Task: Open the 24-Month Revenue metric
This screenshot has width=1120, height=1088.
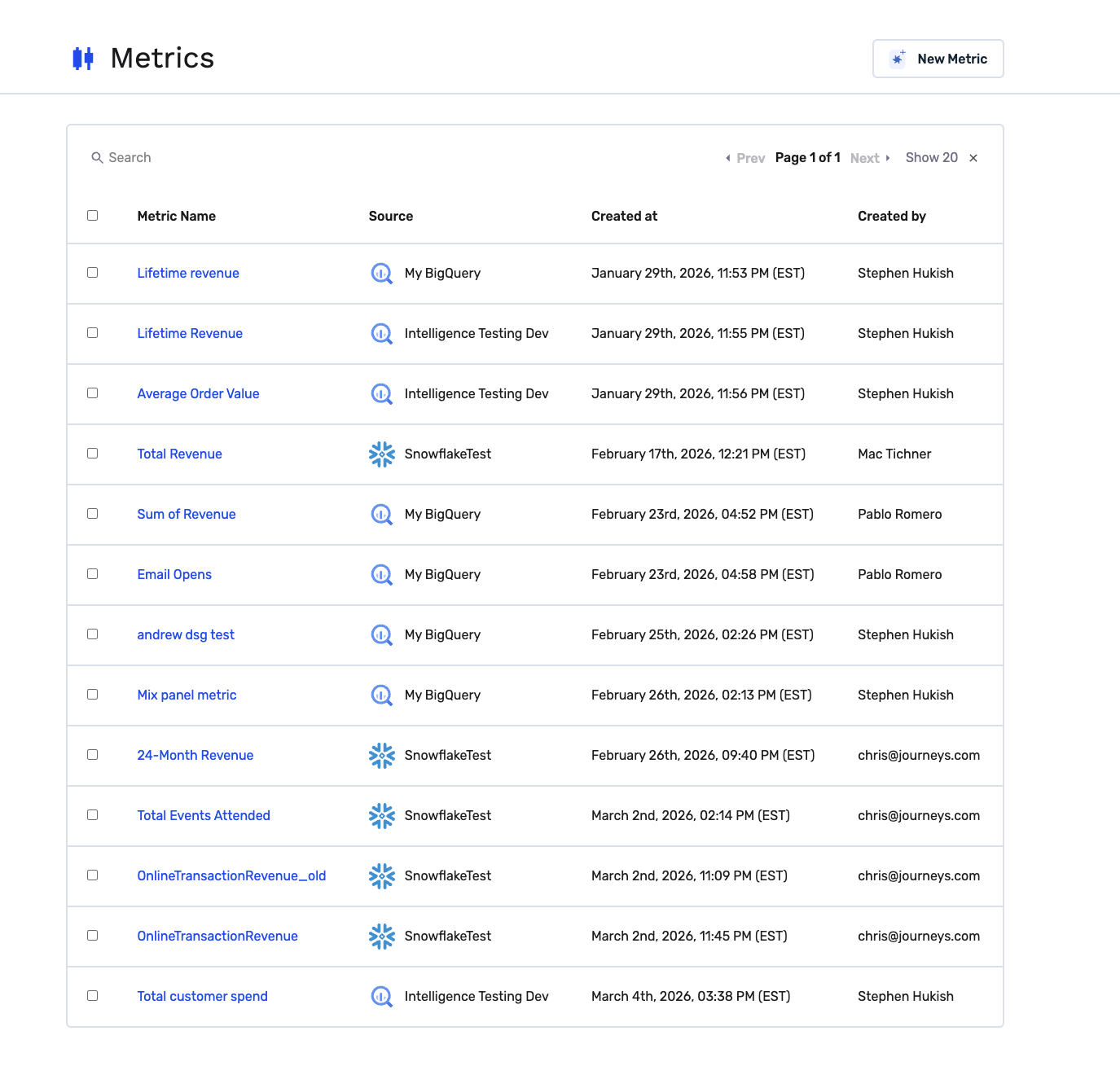Action: (x=195, y=755)
